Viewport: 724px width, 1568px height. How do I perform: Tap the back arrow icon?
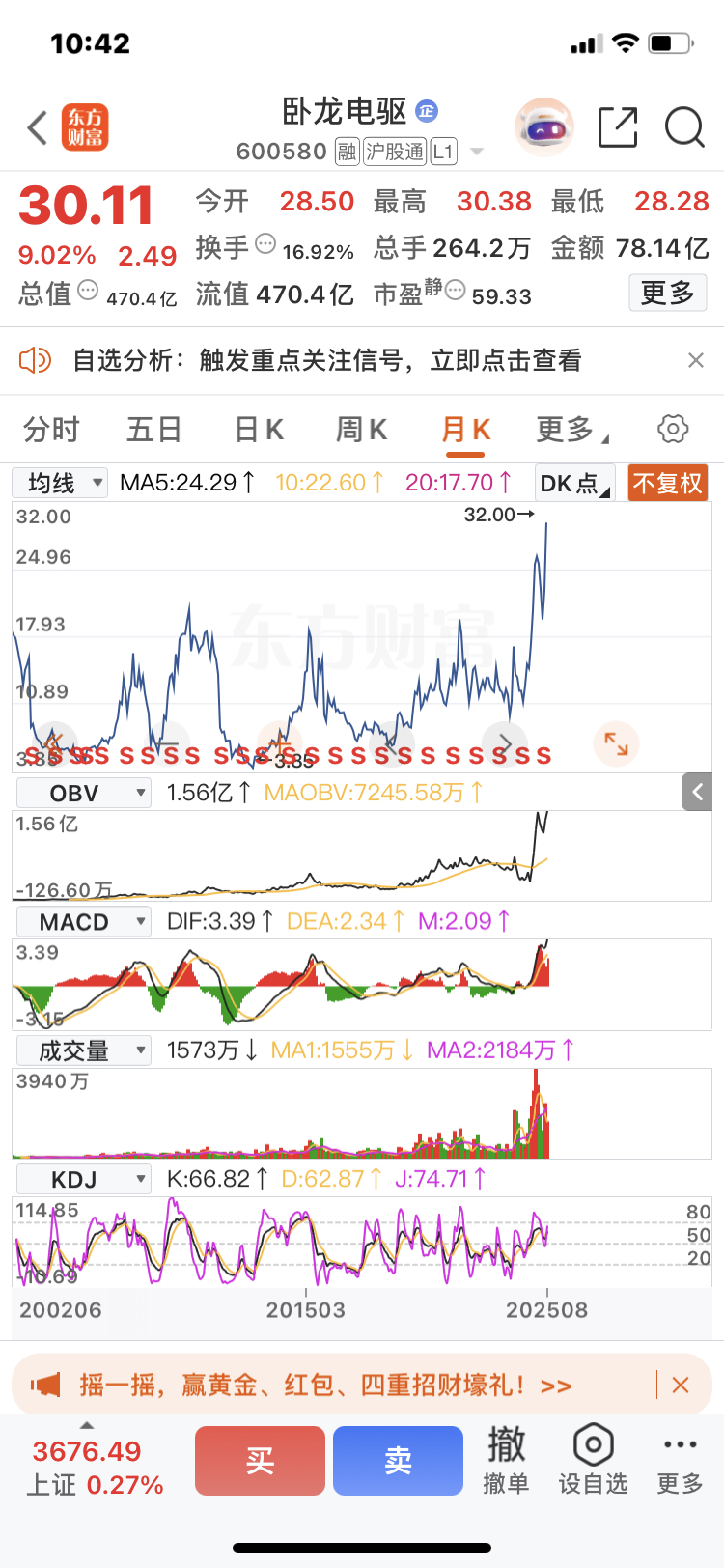37,127
